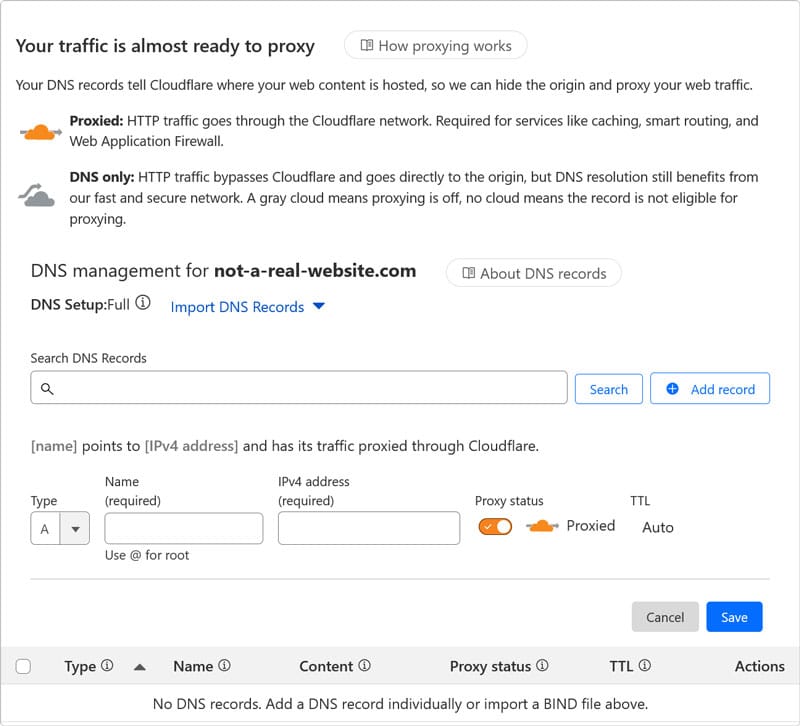Click info icon next to Type column

107,665
